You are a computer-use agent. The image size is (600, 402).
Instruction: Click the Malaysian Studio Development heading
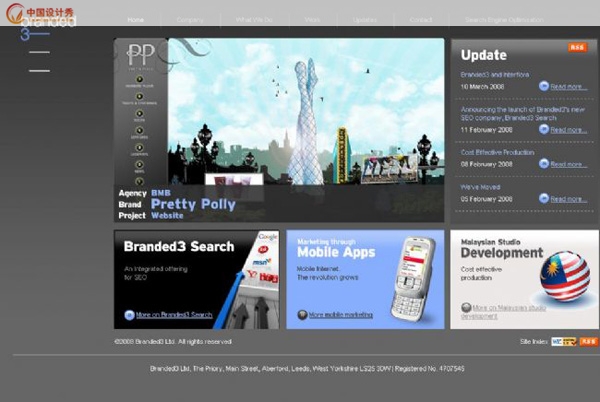point(502,249)
